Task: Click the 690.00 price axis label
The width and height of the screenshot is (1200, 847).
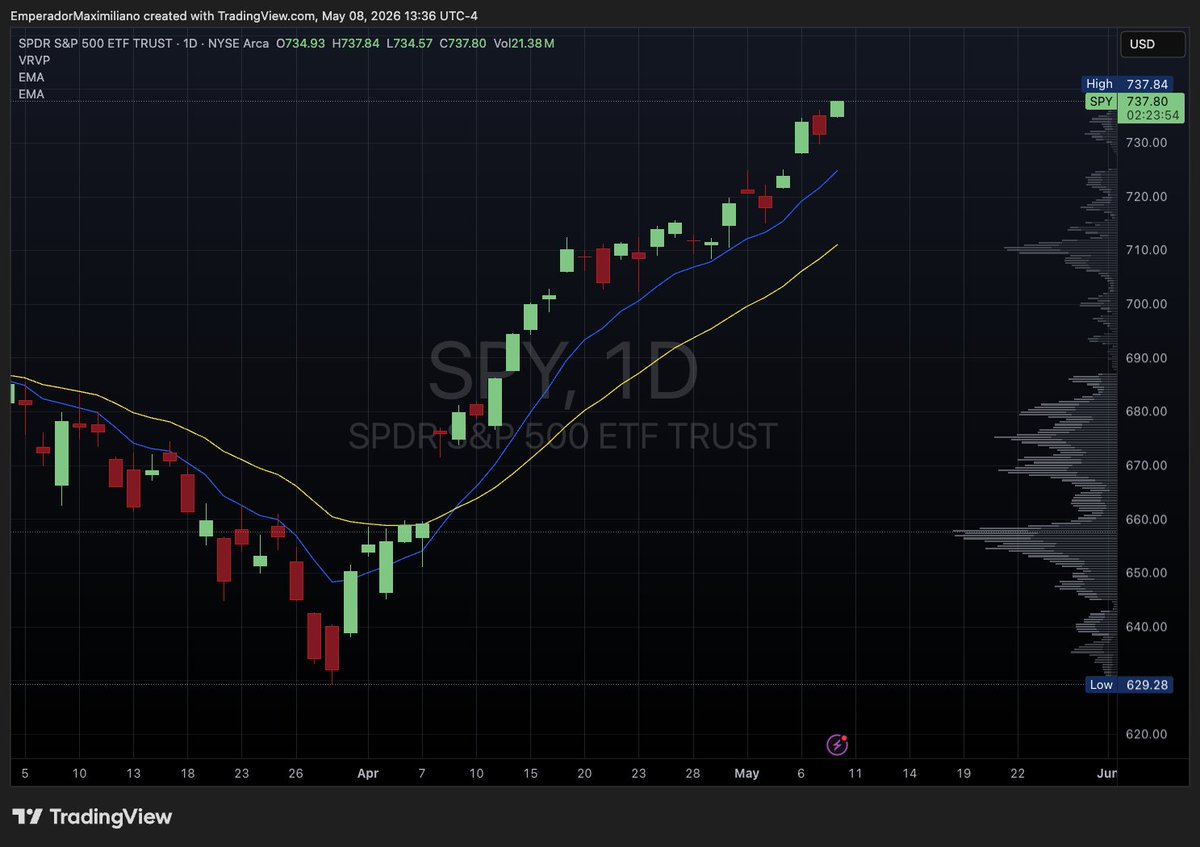Action: (x=1146, y=358)
